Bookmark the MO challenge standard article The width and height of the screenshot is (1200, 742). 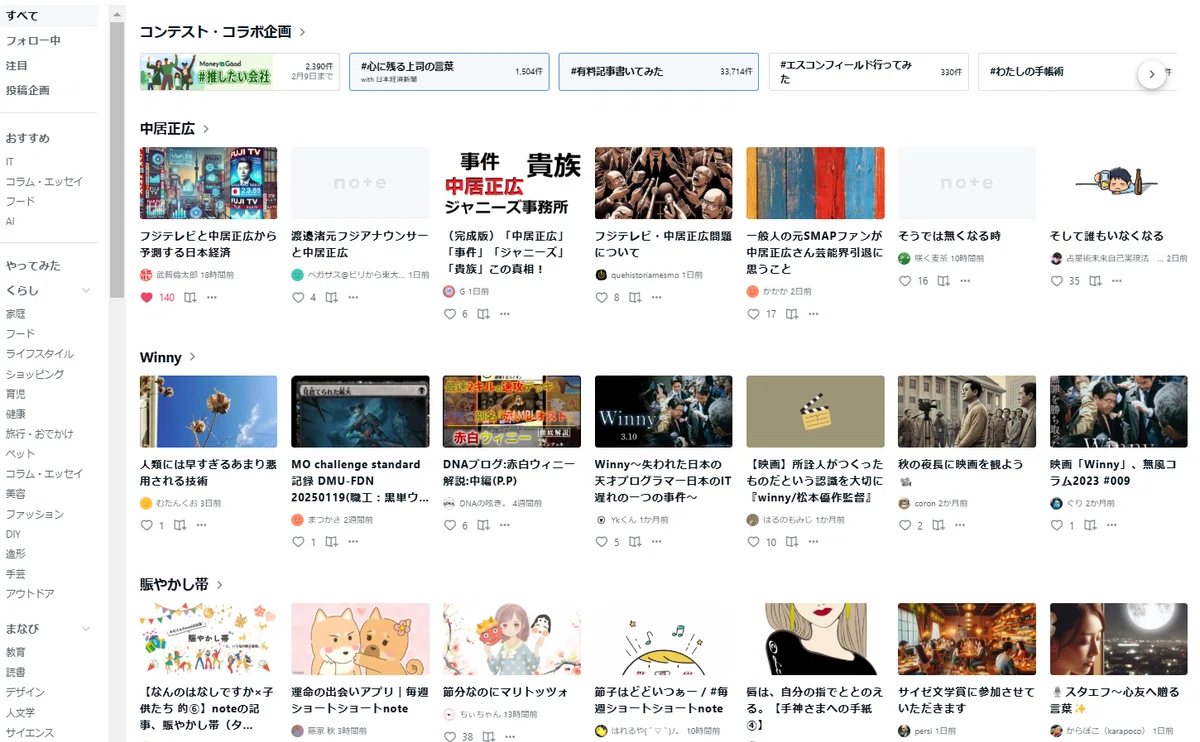pyautogui.click(x=331, y=541)
